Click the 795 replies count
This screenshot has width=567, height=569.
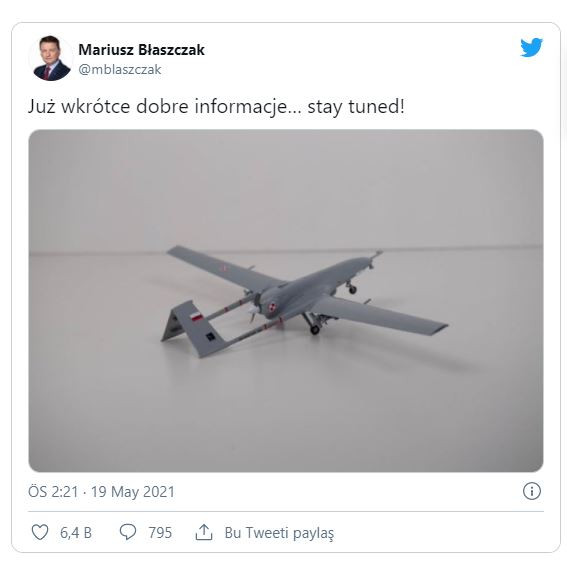[160, 533]
